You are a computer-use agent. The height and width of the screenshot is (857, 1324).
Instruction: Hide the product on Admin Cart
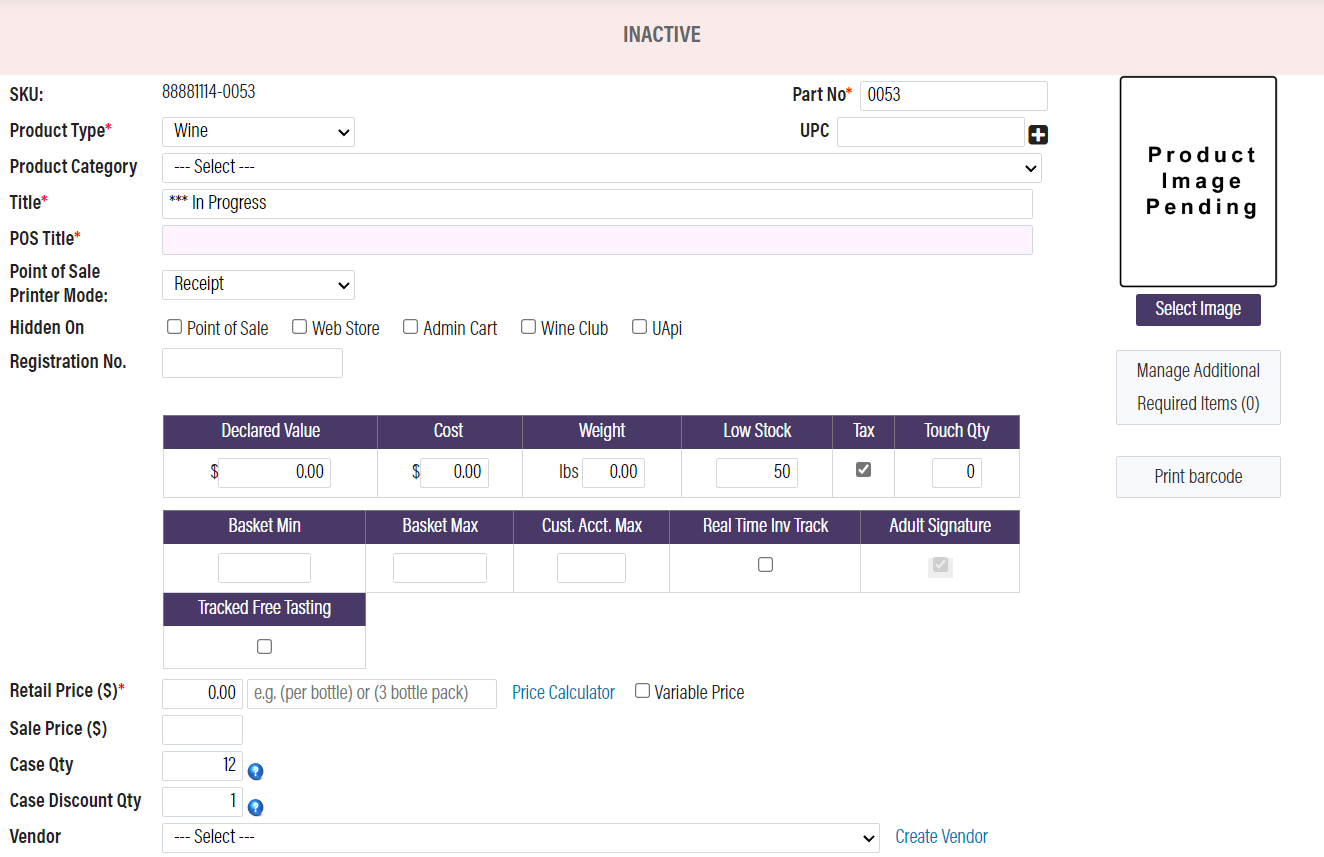point(410,326)
